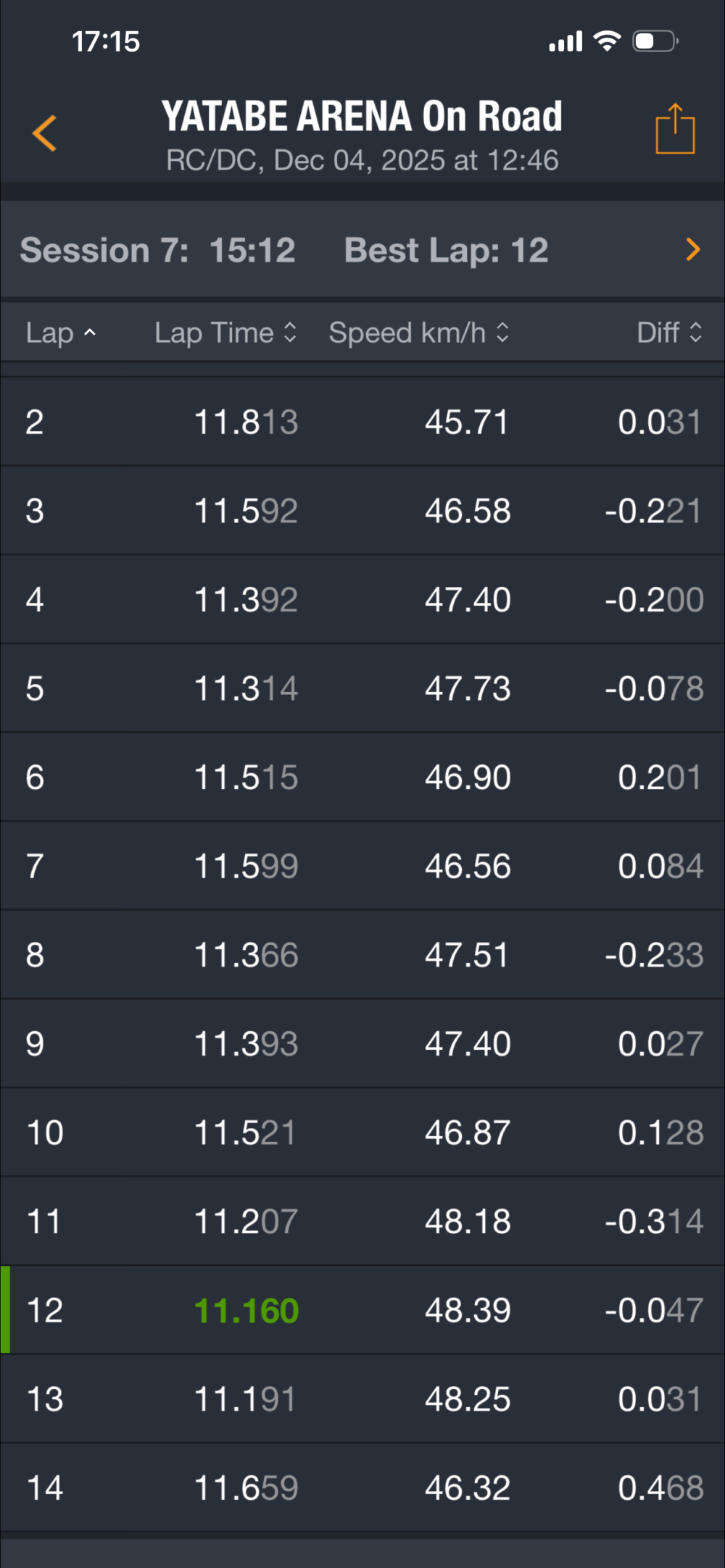Tap the cellular signal bars

(x=565, y=42)
